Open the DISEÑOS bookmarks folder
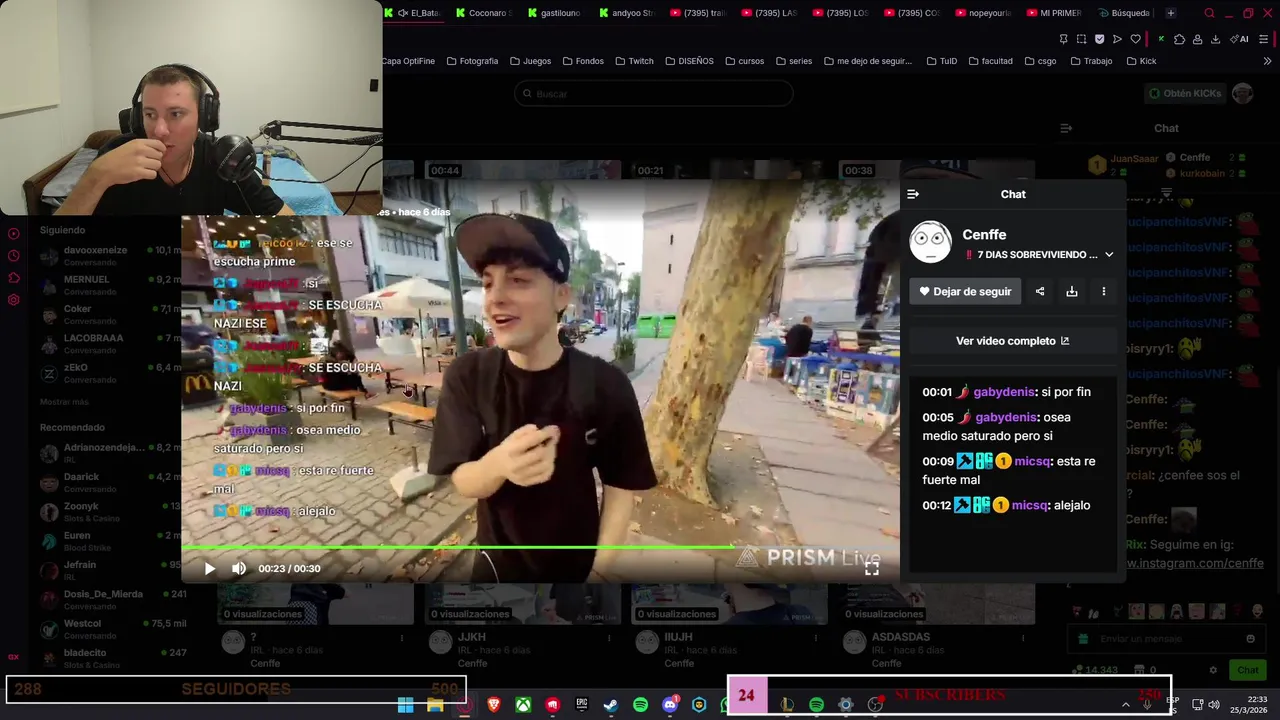1280x720 pixels. click(689, 61)
